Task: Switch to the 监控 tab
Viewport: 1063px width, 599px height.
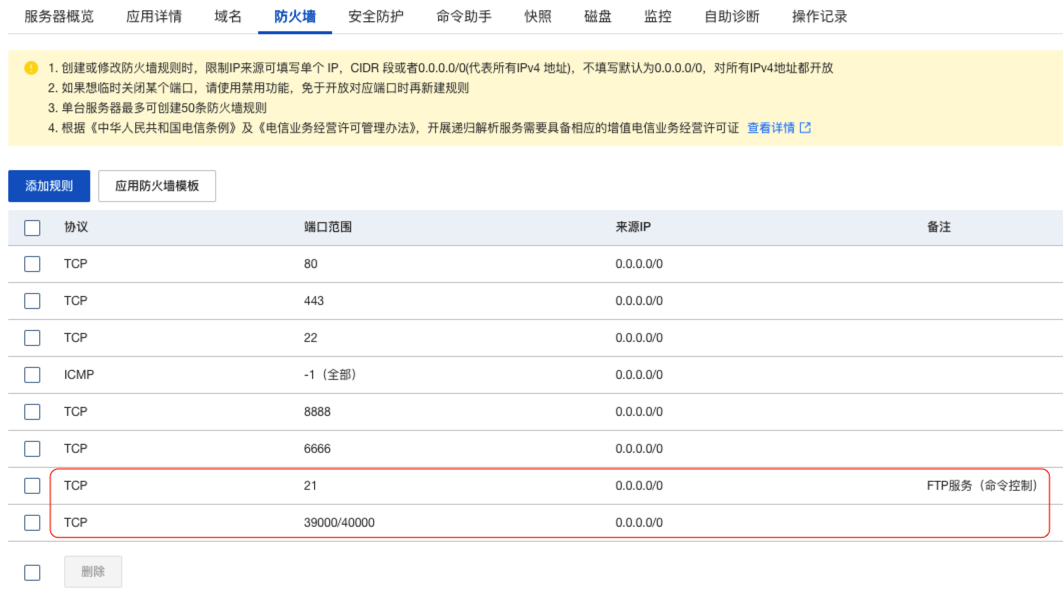Action: (x=658, y=17)
